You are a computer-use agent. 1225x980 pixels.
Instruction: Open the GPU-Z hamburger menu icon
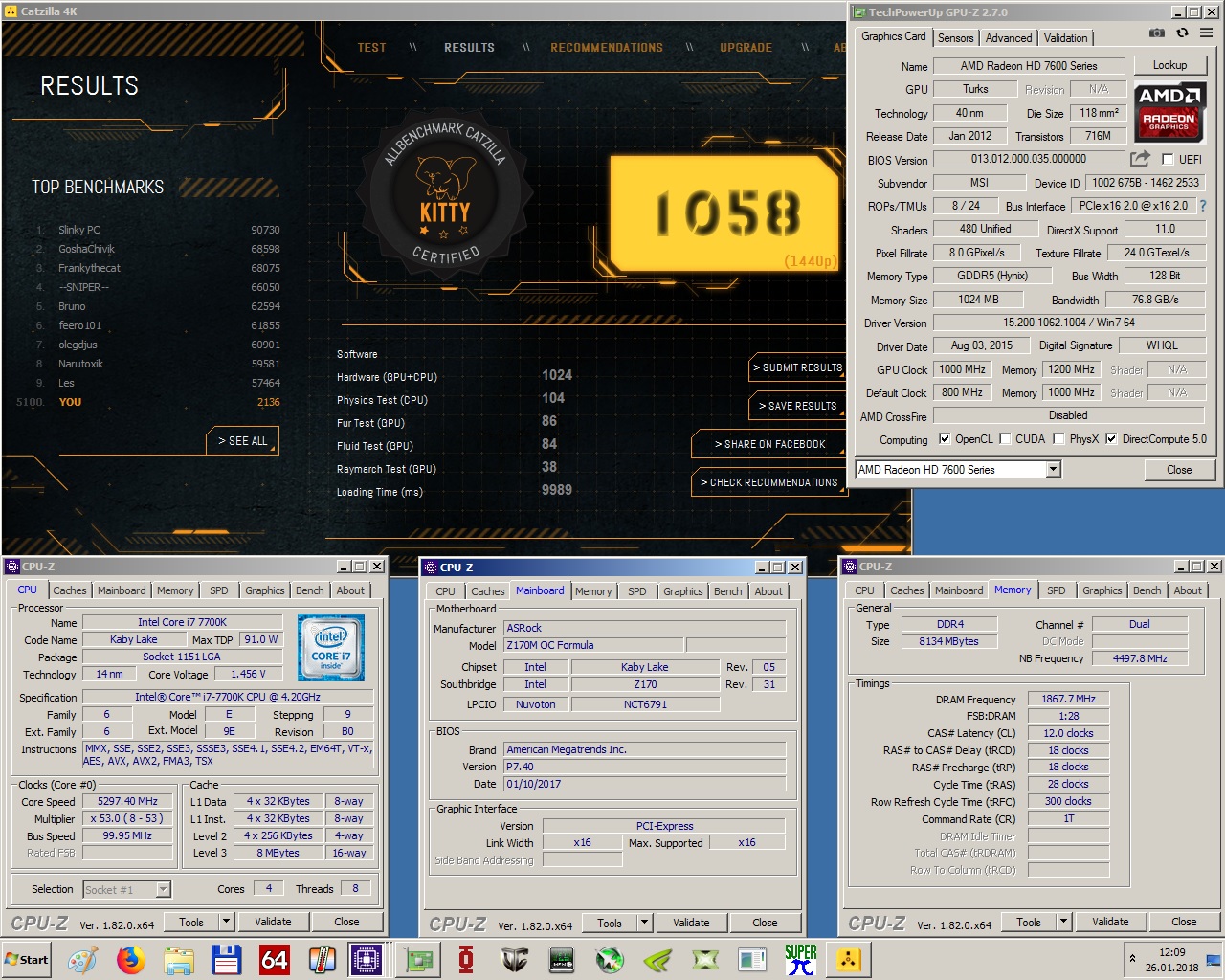pyautogui.click(x=1206, y=33)
